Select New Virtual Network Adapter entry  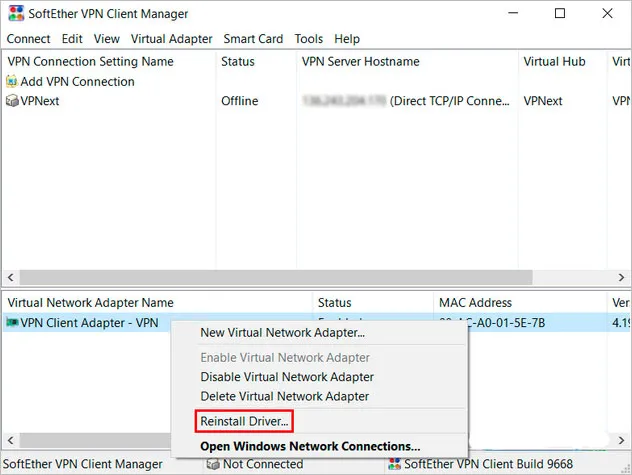pos(282,333)
